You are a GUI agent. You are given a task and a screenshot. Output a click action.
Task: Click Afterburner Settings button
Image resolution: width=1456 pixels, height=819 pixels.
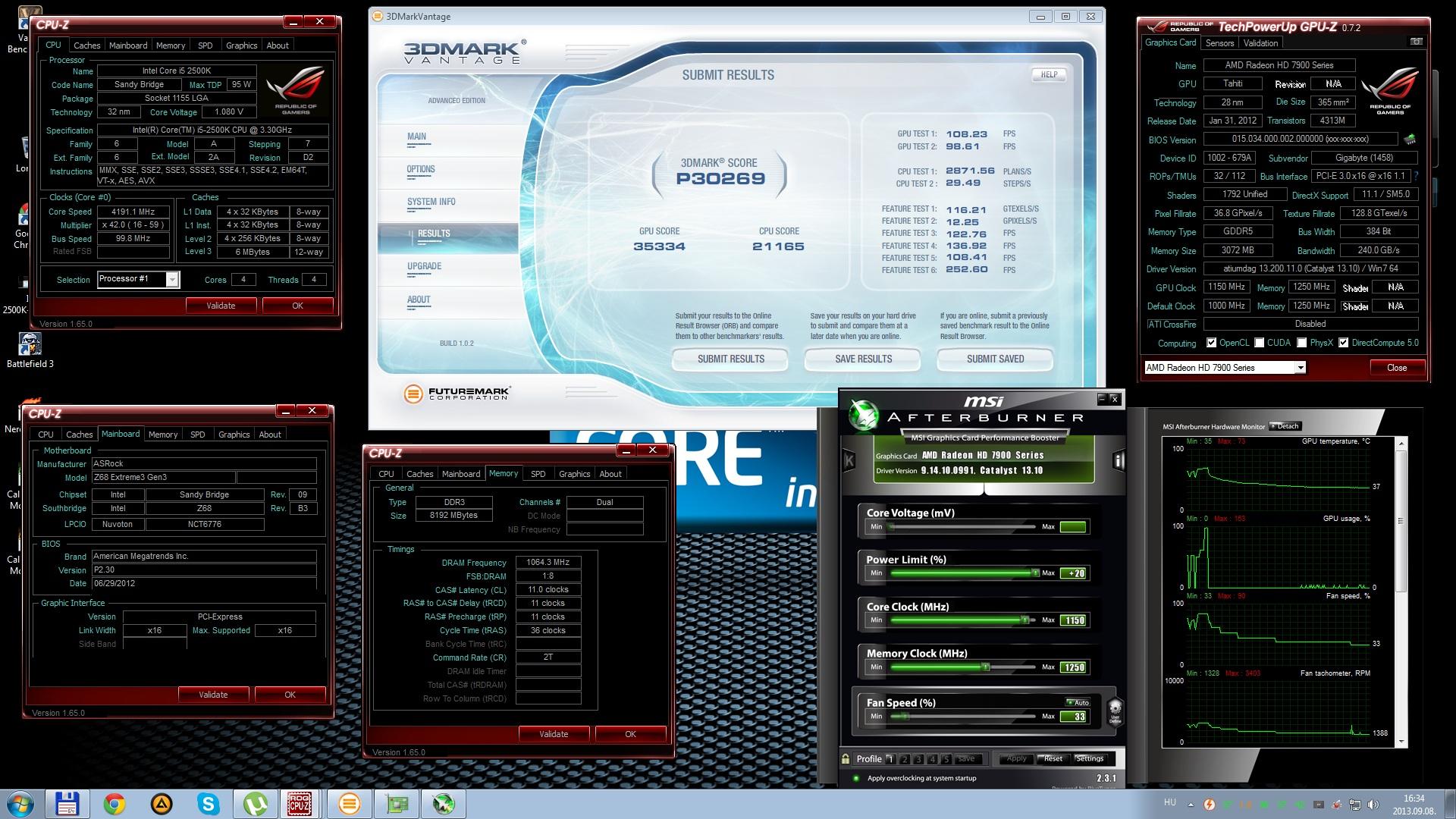pyautogui.click(x=1089, y=758)
